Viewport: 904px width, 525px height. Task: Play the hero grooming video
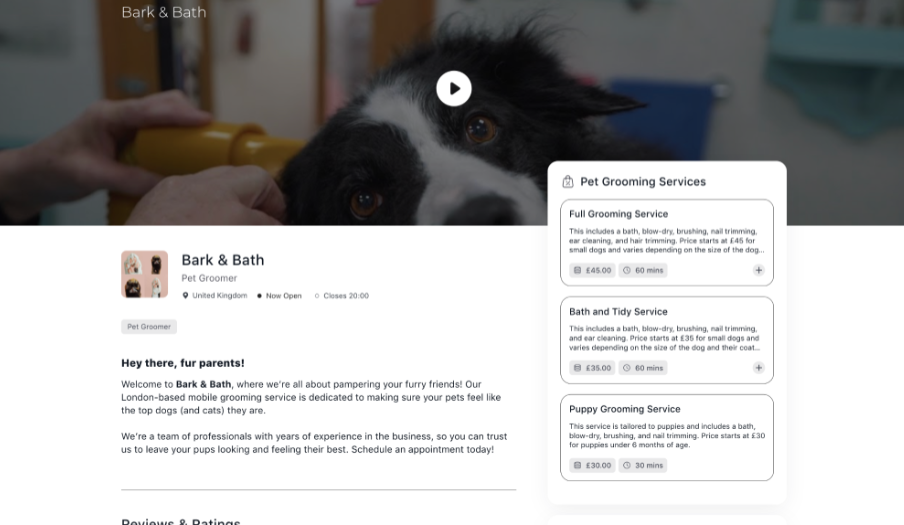point(454,89)
